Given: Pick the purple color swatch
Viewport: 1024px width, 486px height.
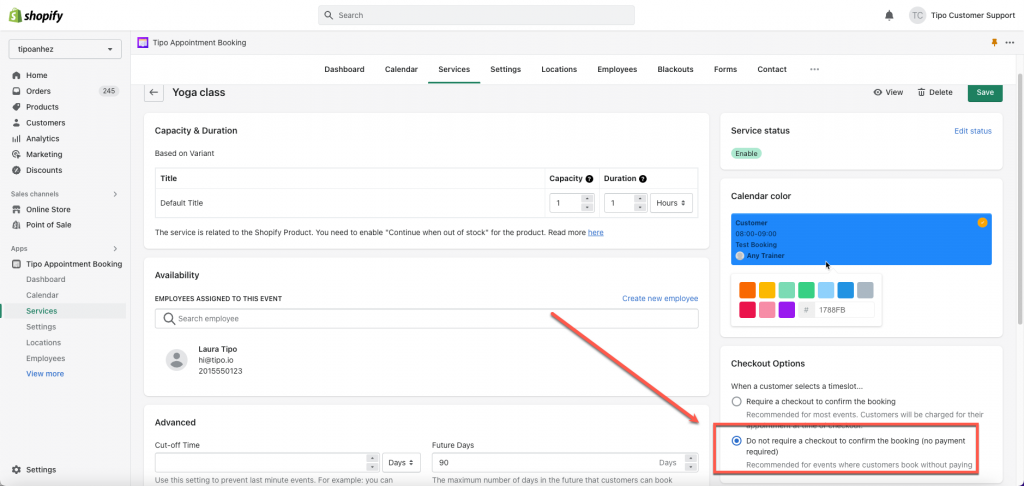Looking at the screenshot, I should [x=787, y=310].
